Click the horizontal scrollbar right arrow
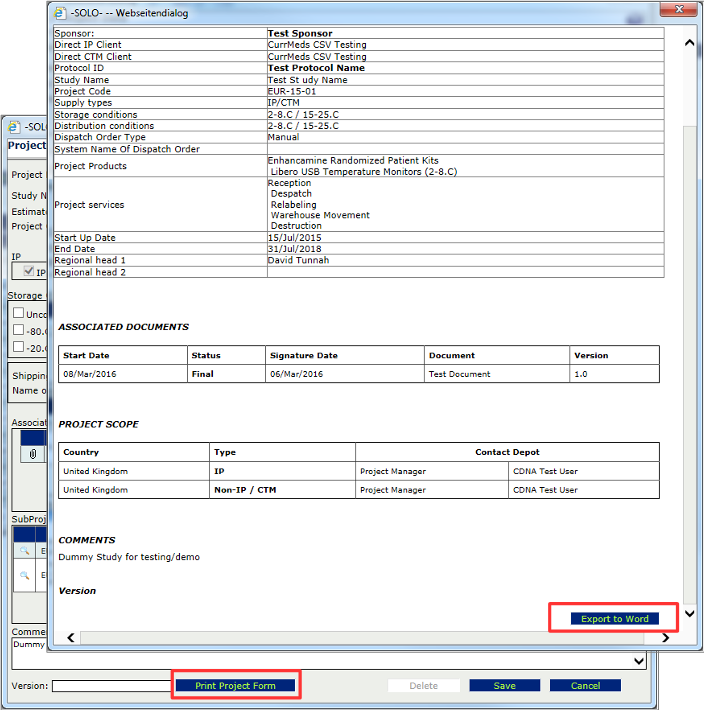 (x=665, y=638)
